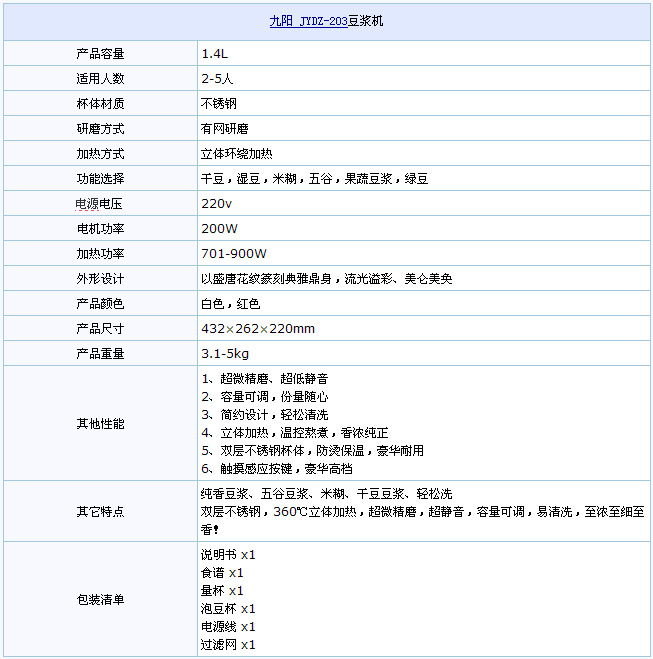This screenshot has width=653, height=659.
Task: Click the 其它特点 row label
Action: (x=100, y=511)
